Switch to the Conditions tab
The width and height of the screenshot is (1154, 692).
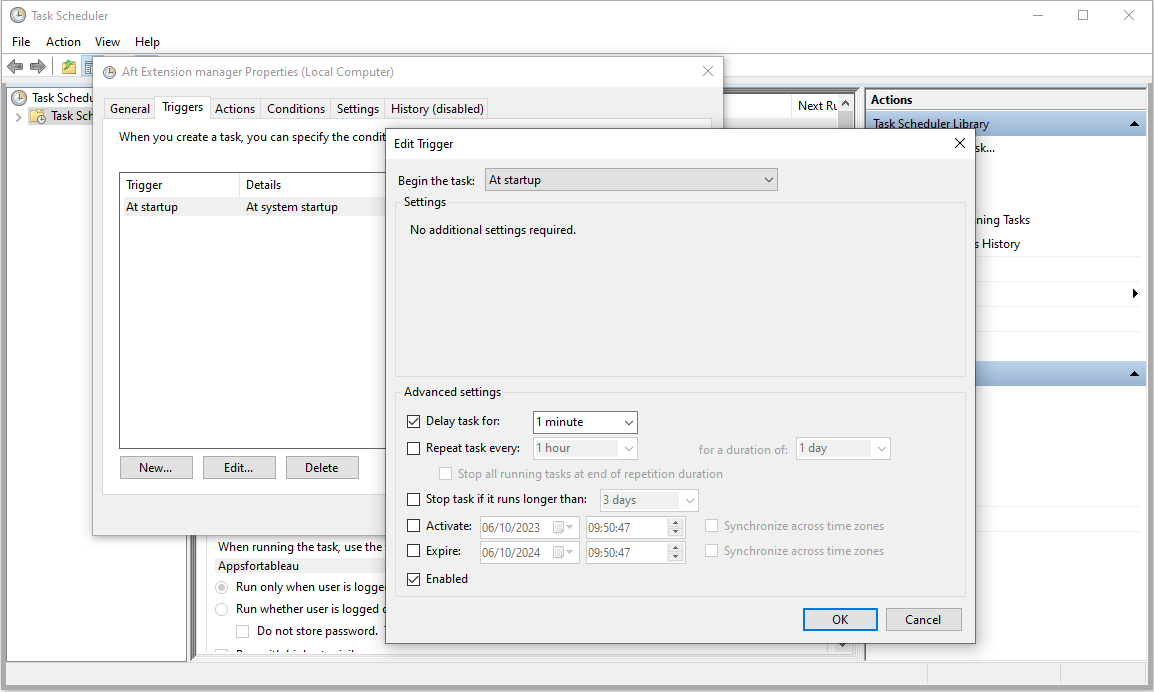pyautogui.click(x=296, y=109)
